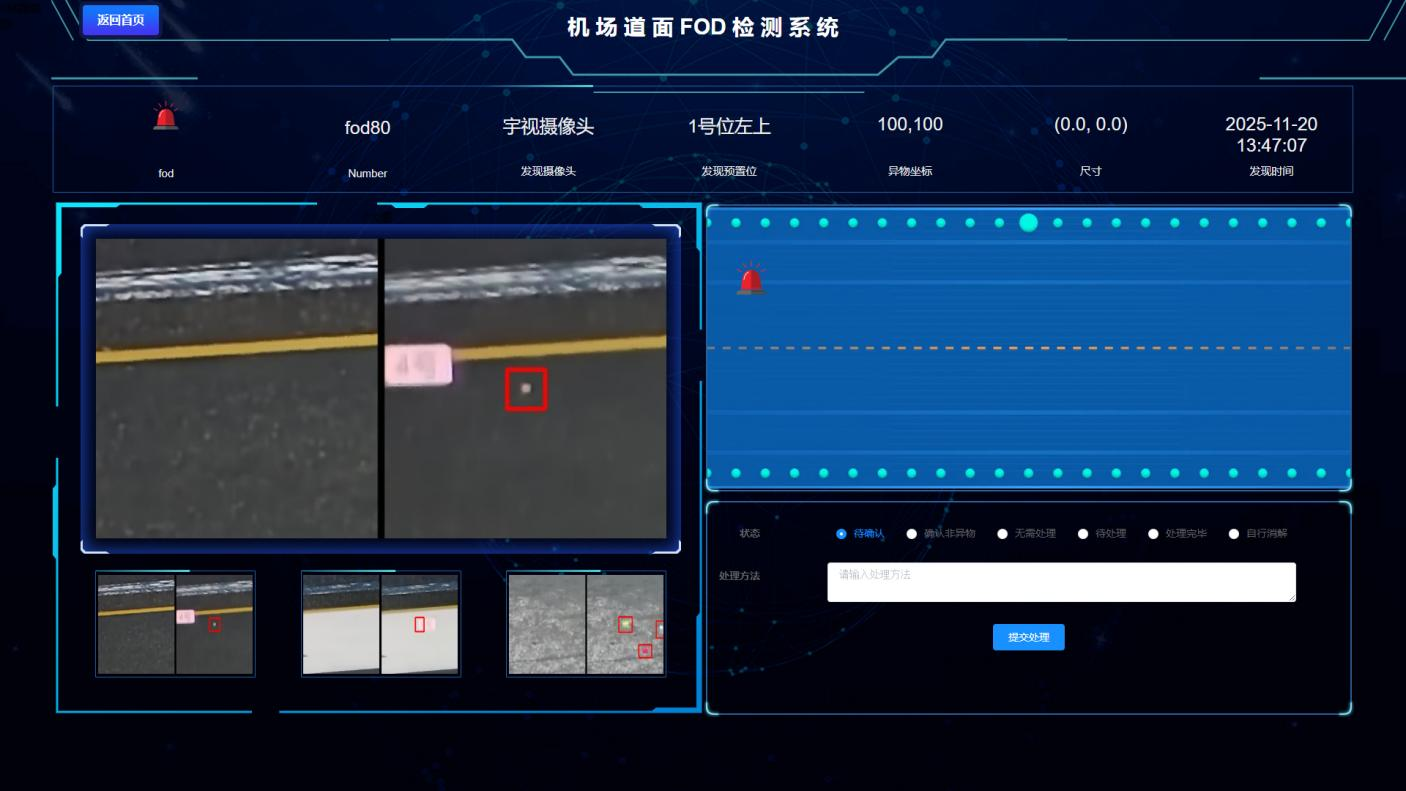Focus the 处理方法 text input box
Viewport: 1406px width, 791px height.
(x=1060, y=582)
